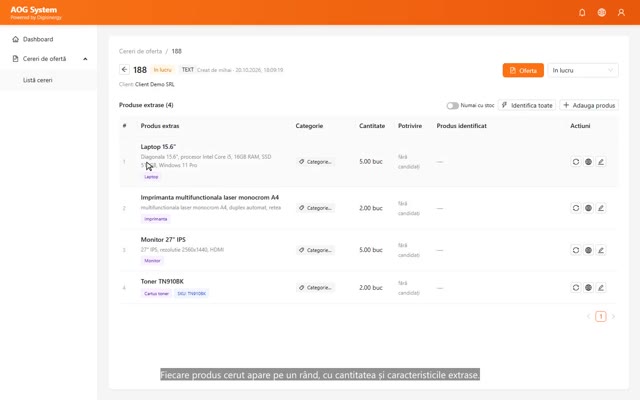
Task: Click globe icon in Monitor 27" IPS row
Action: click(x=588, y=250)
